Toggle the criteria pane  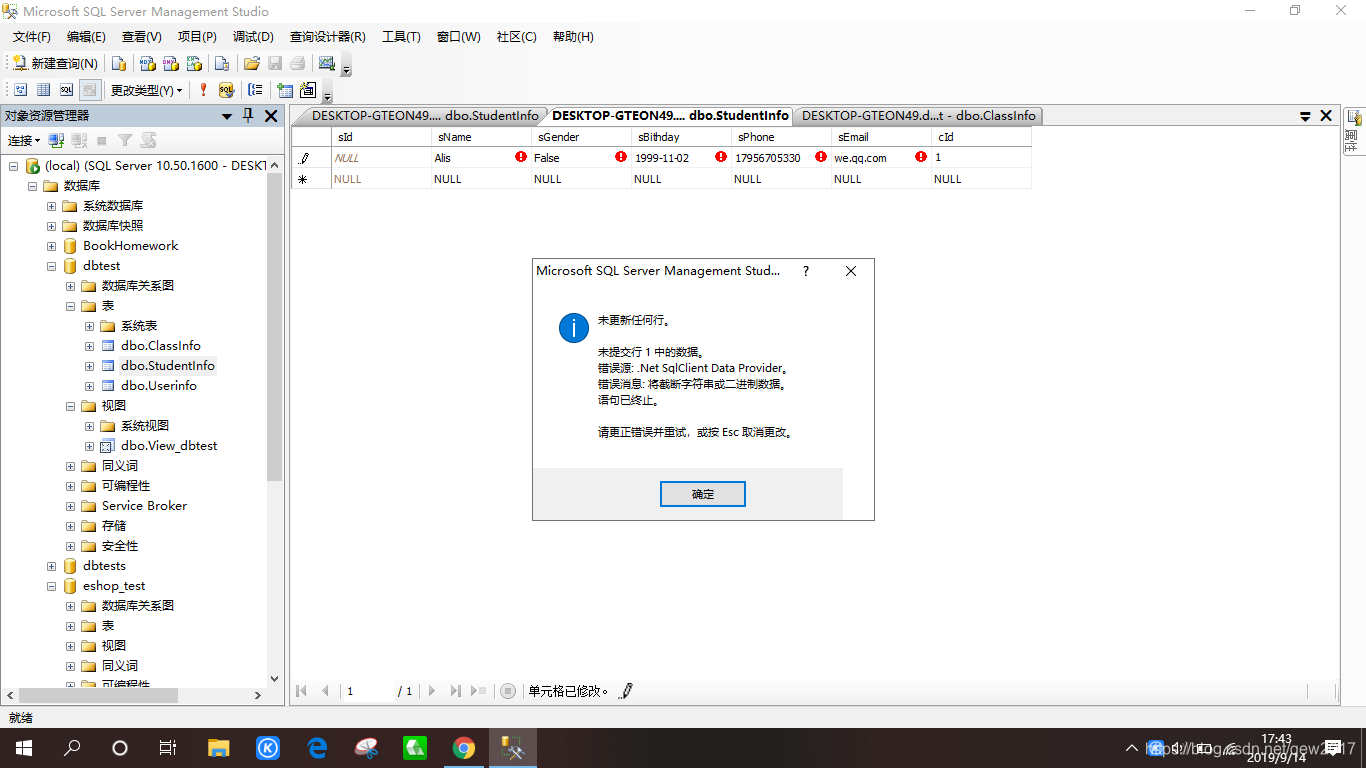pyautogui.click(x=43, y=90)
